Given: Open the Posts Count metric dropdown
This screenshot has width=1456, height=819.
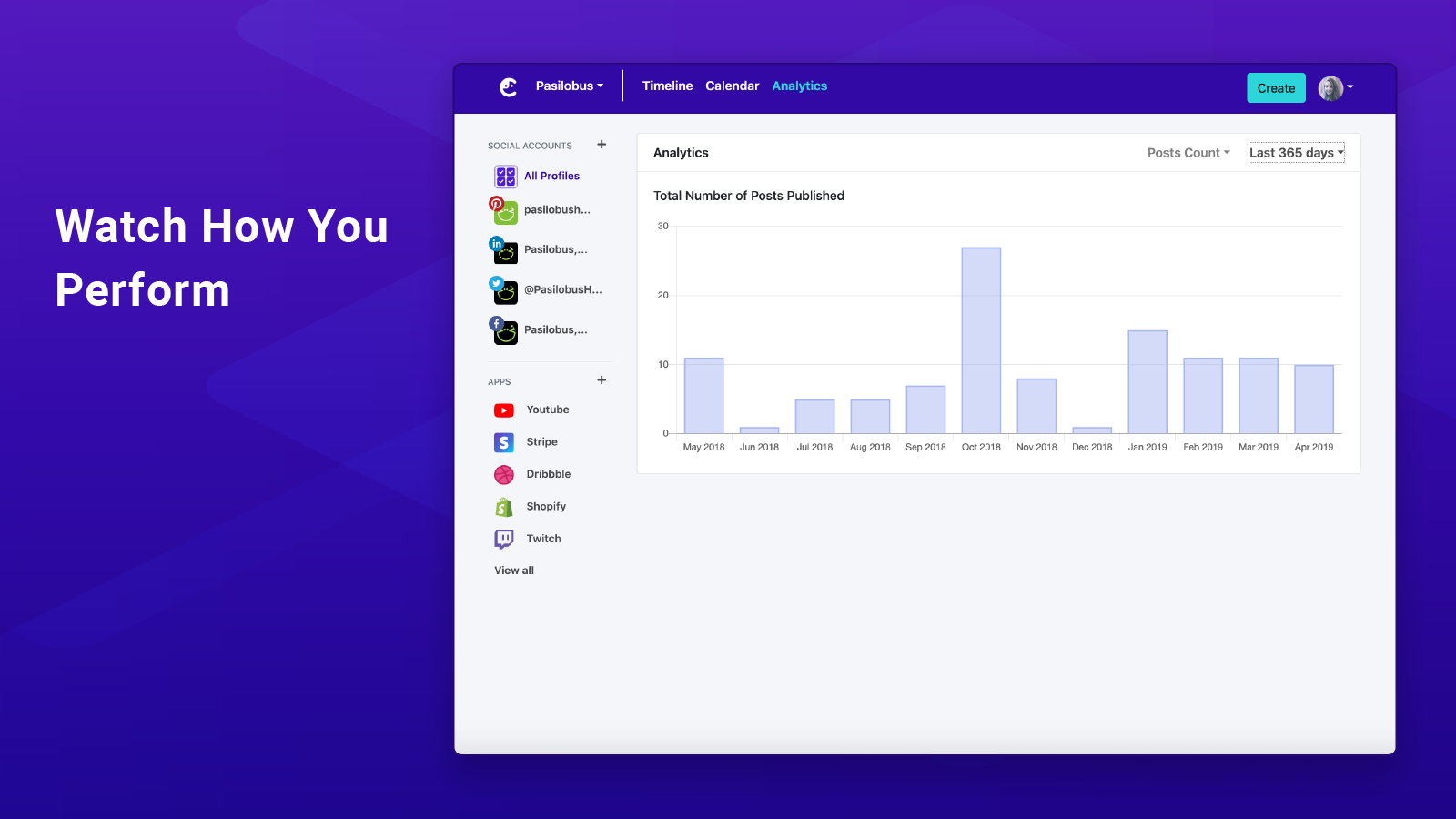Looking at the screenshot, I should pyautogui.click(x=1188, y=153).
